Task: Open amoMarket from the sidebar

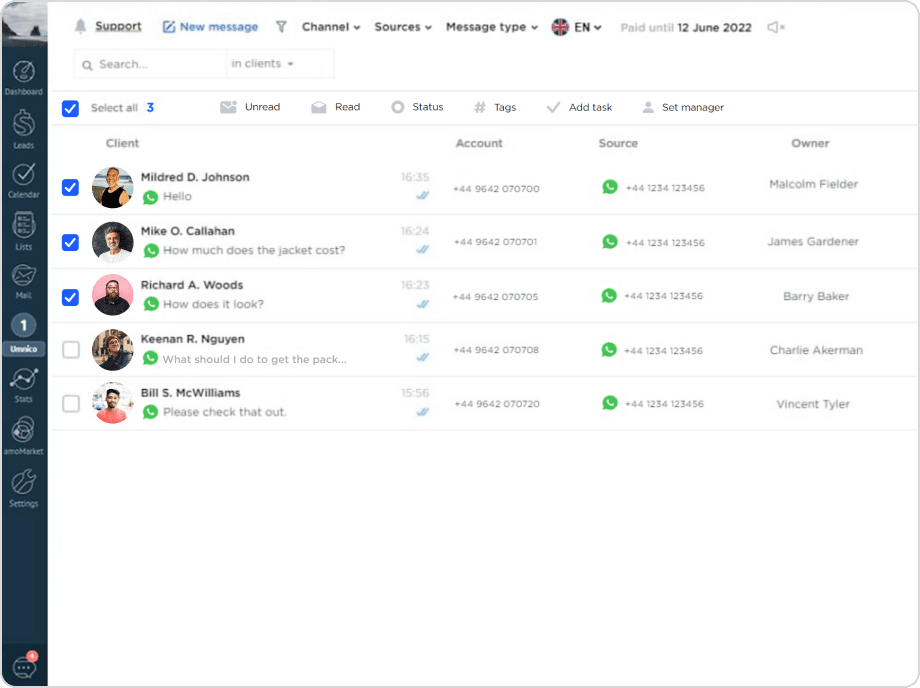Action: pyautogui.click(x=24, y=435)
